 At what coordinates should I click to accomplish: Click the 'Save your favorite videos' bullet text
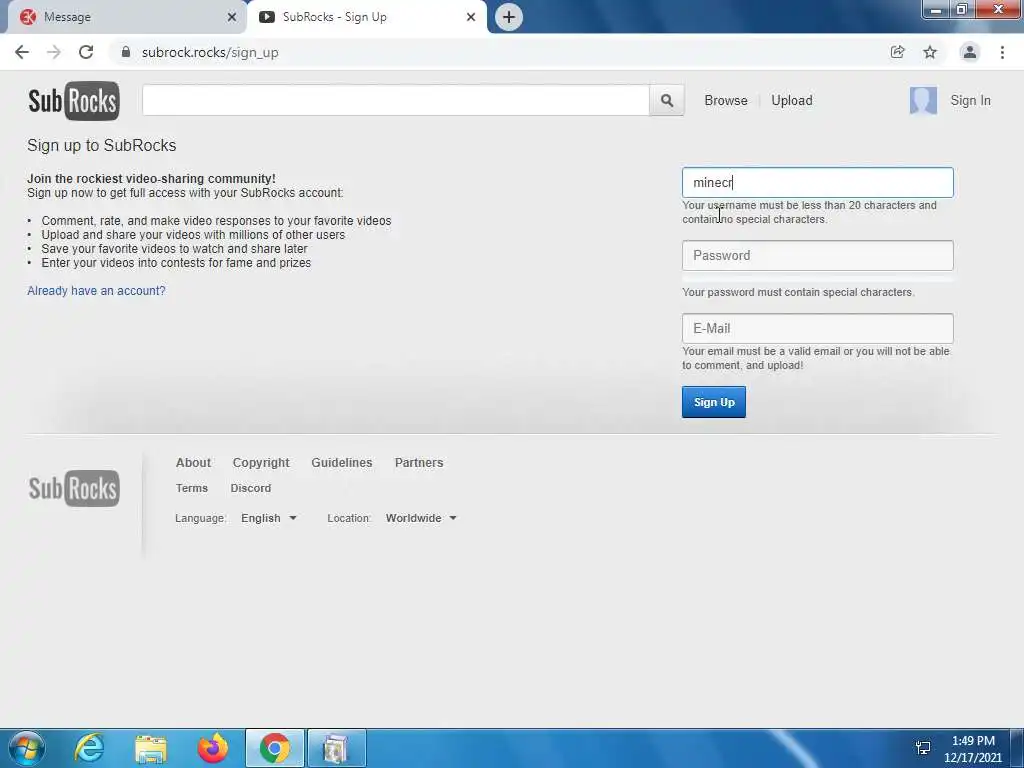click(174, 249)
